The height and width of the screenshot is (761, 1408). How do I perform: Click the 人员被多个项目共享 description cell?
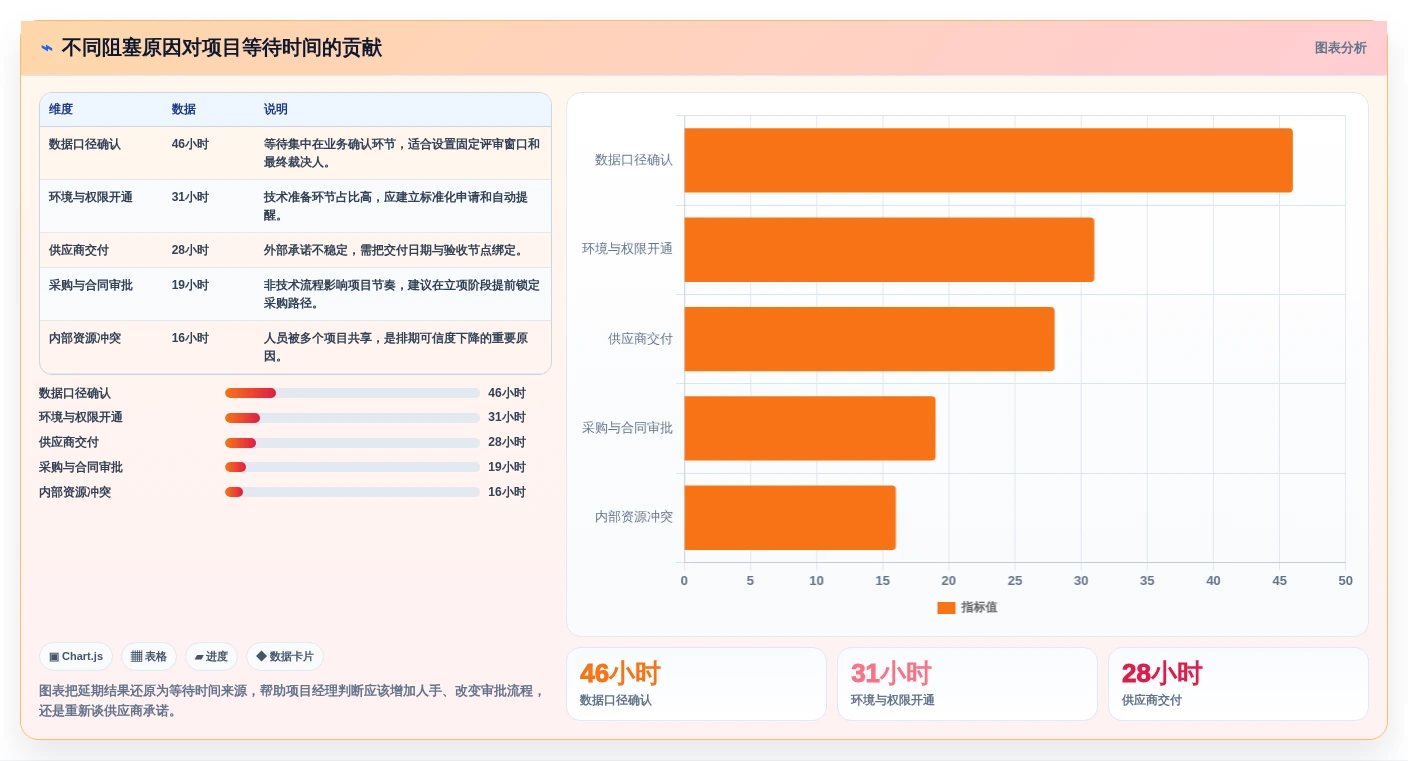coord(402,347)
